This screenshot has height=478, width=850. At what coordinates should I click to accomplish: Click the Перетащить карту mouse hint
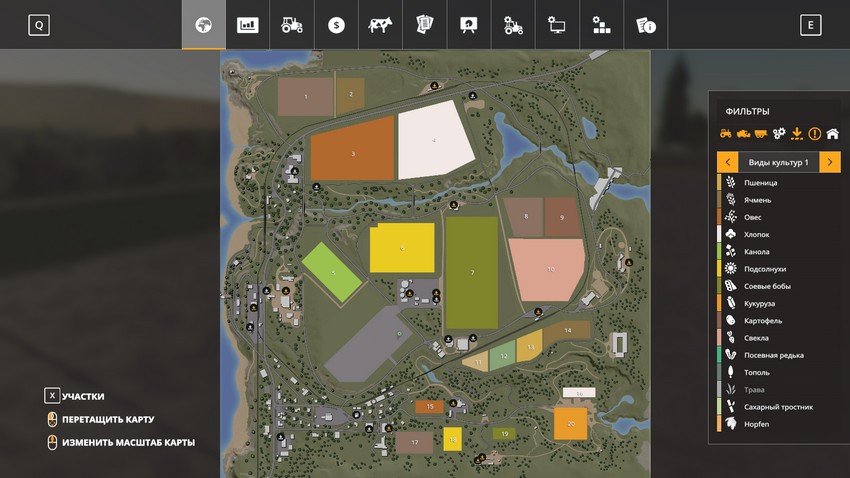[102, 419]
